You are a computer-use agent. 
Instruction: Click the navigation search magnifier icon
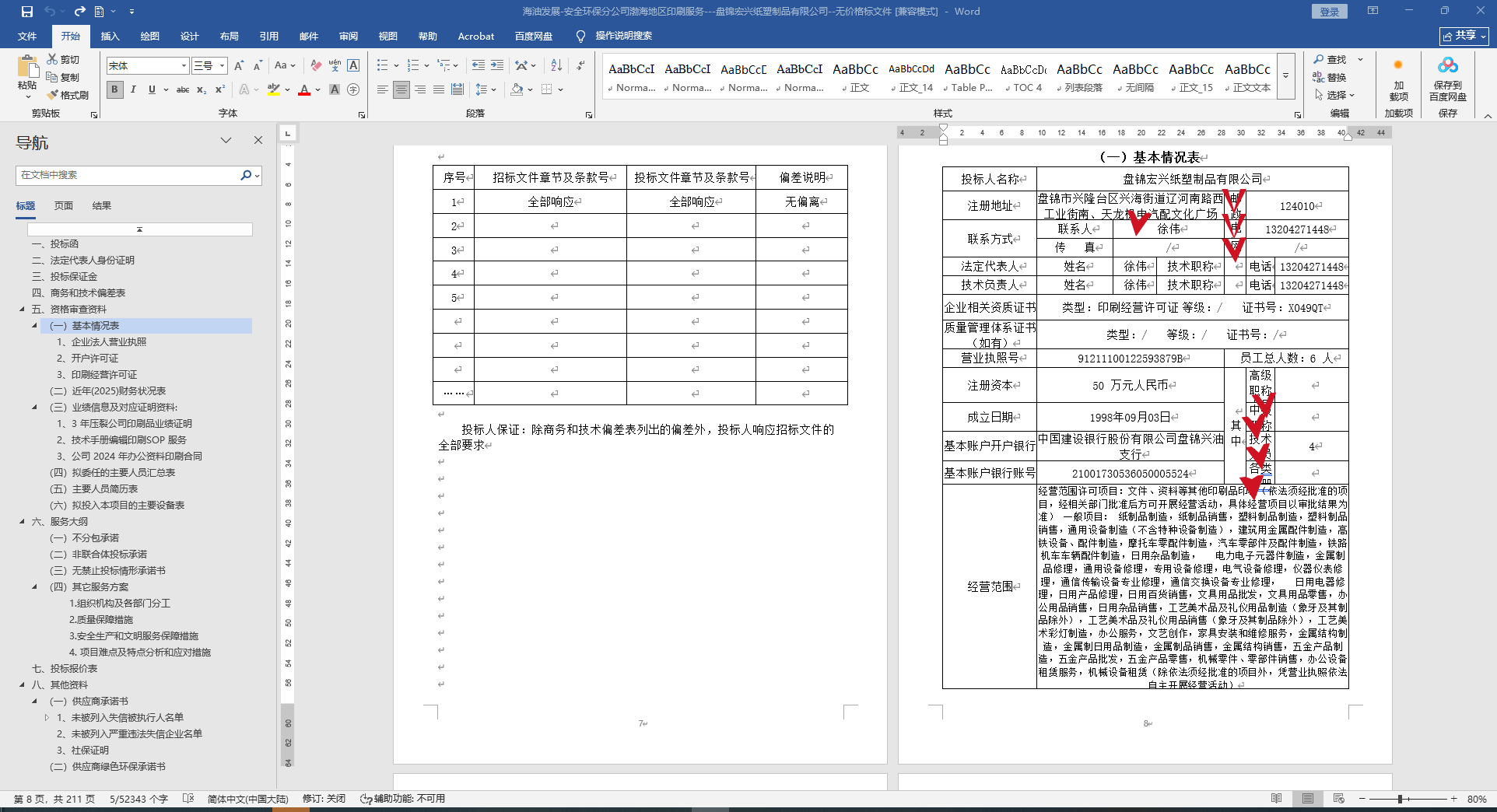246,175
